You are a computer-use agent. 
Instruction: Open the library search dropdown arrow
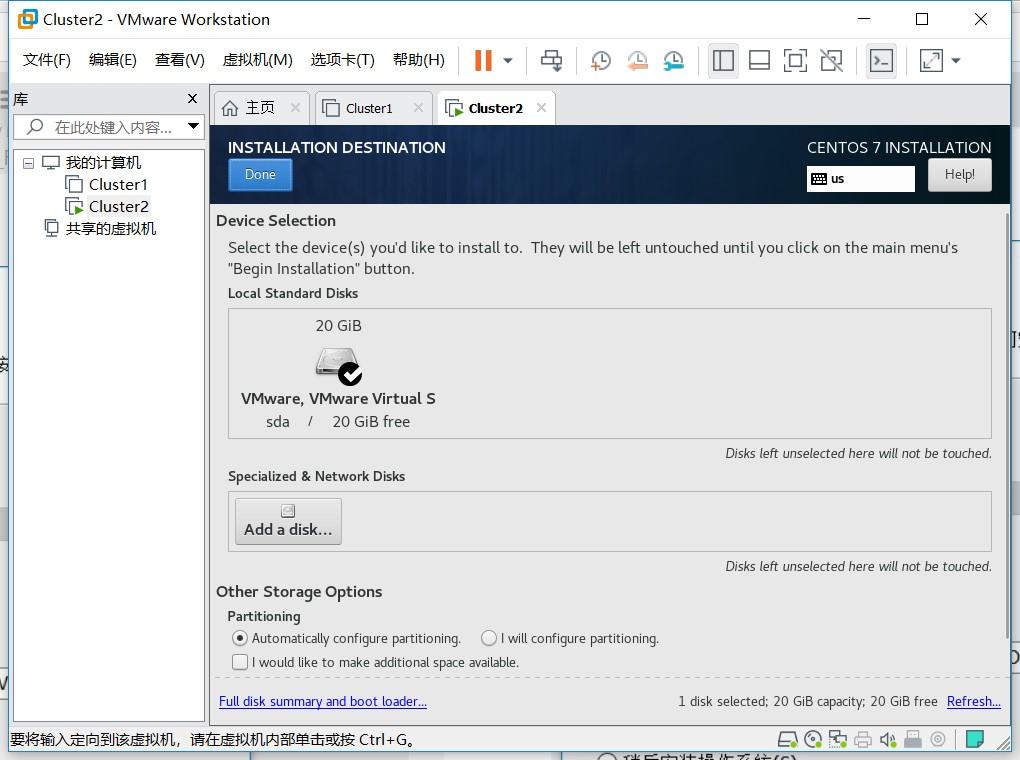pyautogui.click(x=193, y=126)
